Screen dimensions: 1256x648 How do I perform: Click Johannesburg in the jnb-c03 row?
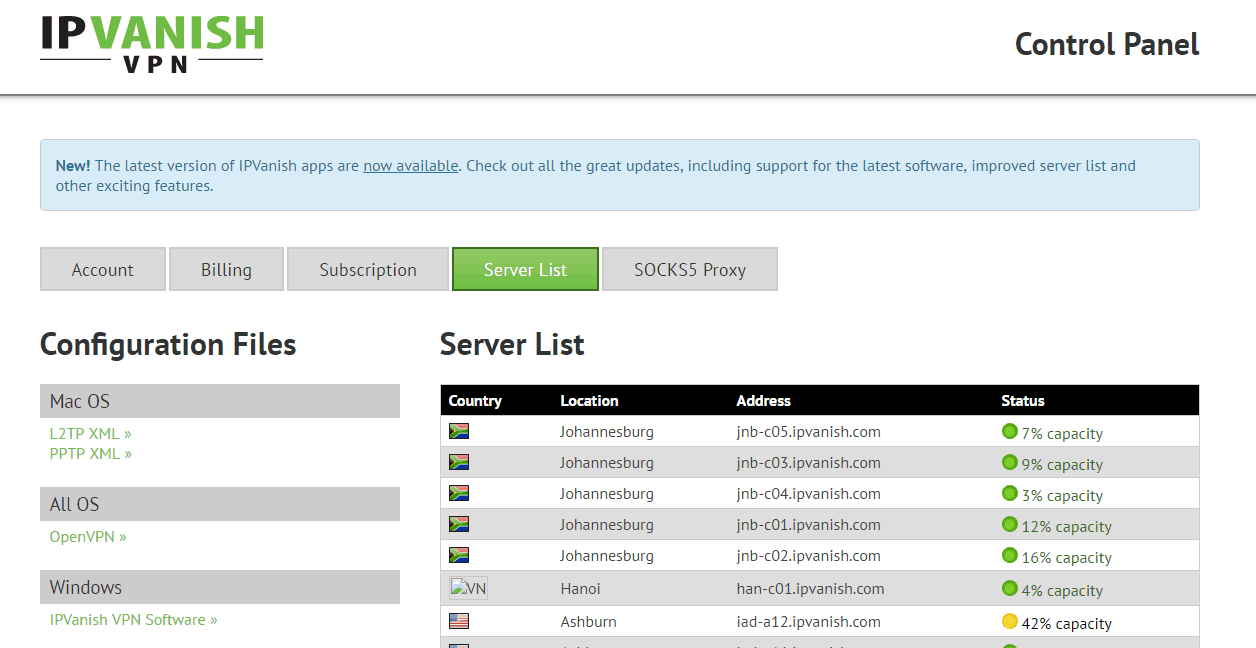coord(607,463)
